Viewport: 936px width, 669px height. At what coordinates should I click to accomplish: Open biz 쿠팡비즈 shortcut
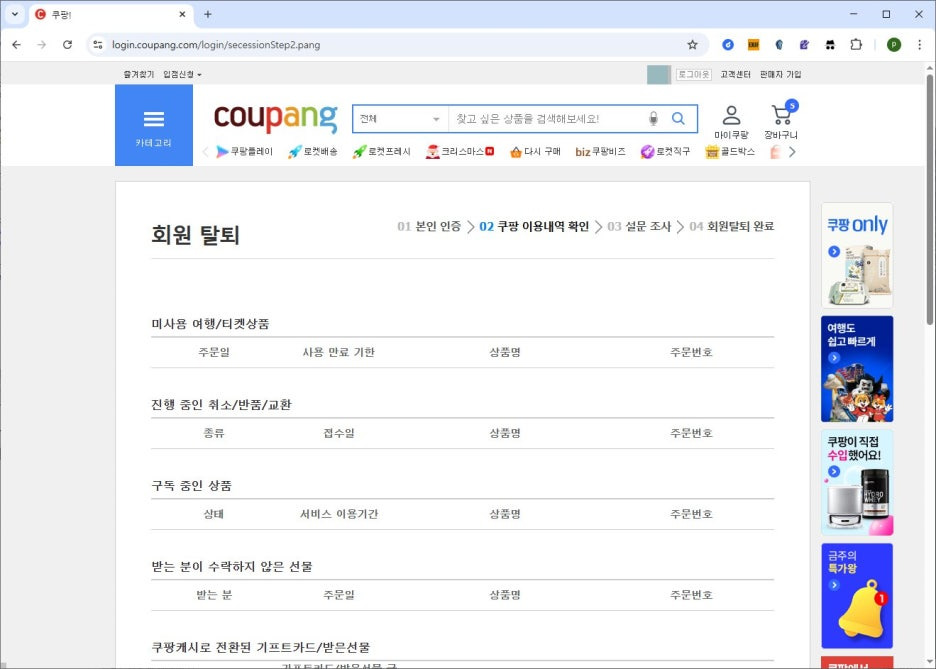coord(601,152)
